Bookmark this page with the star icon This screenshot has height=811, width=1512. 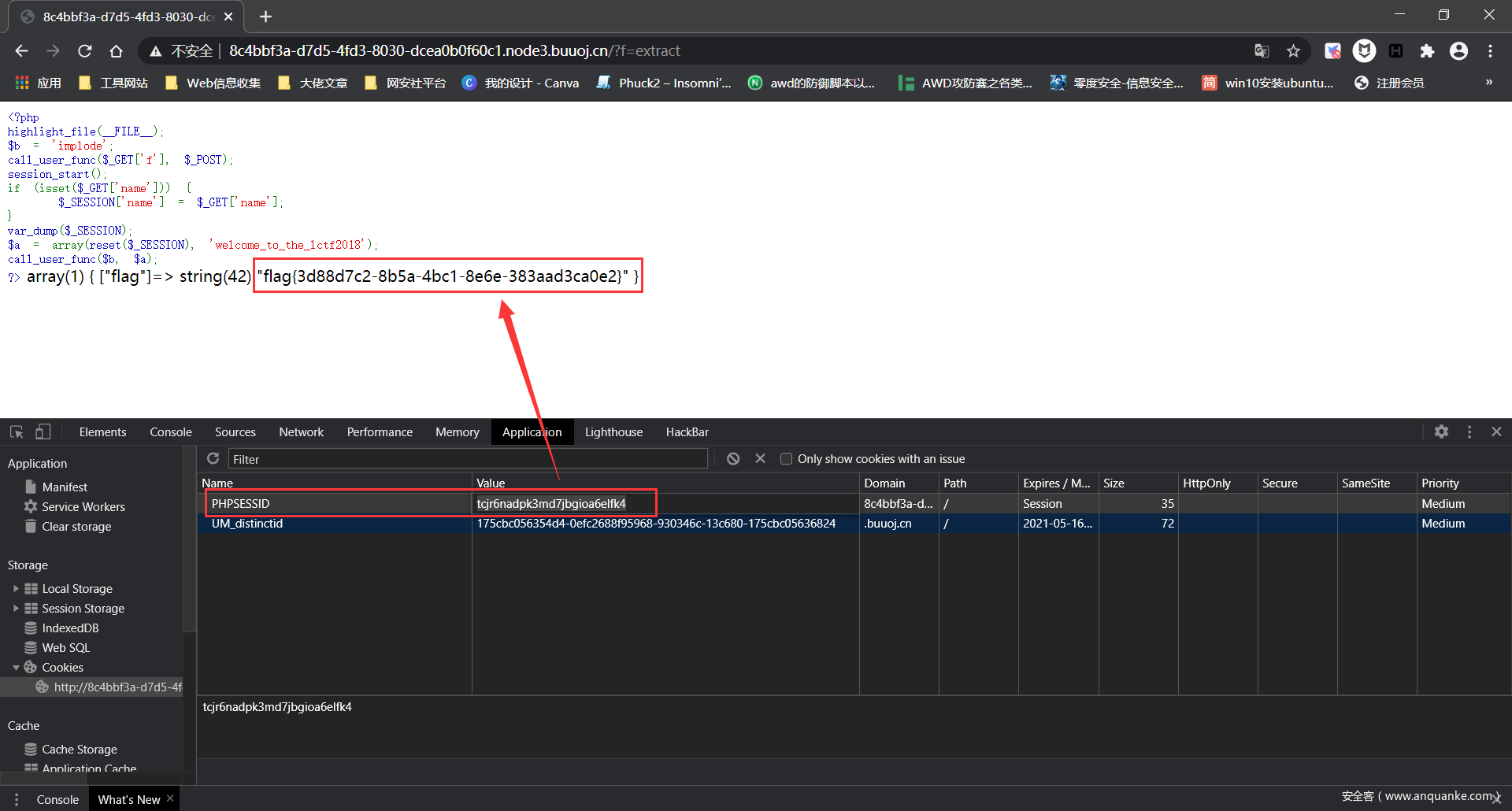point(1293,51)
